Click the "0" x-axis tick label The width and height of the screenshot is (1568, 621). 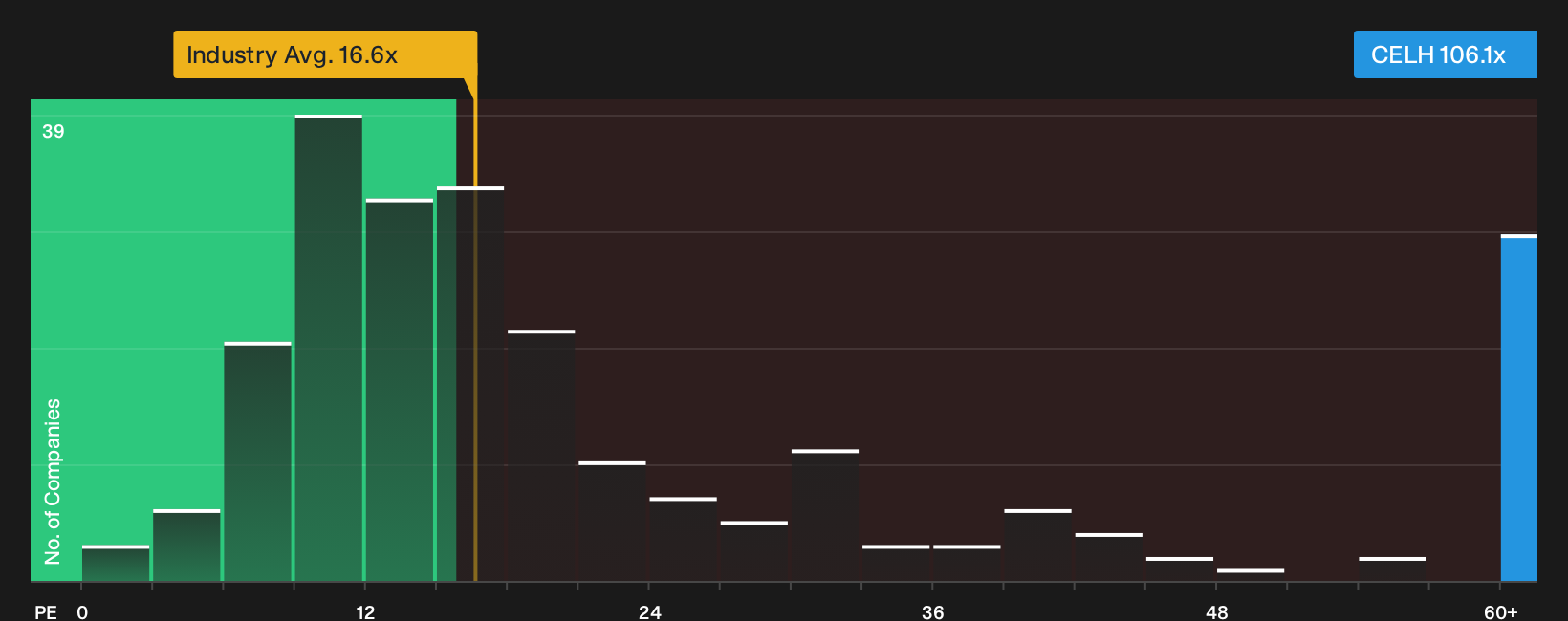pos(82,611)
